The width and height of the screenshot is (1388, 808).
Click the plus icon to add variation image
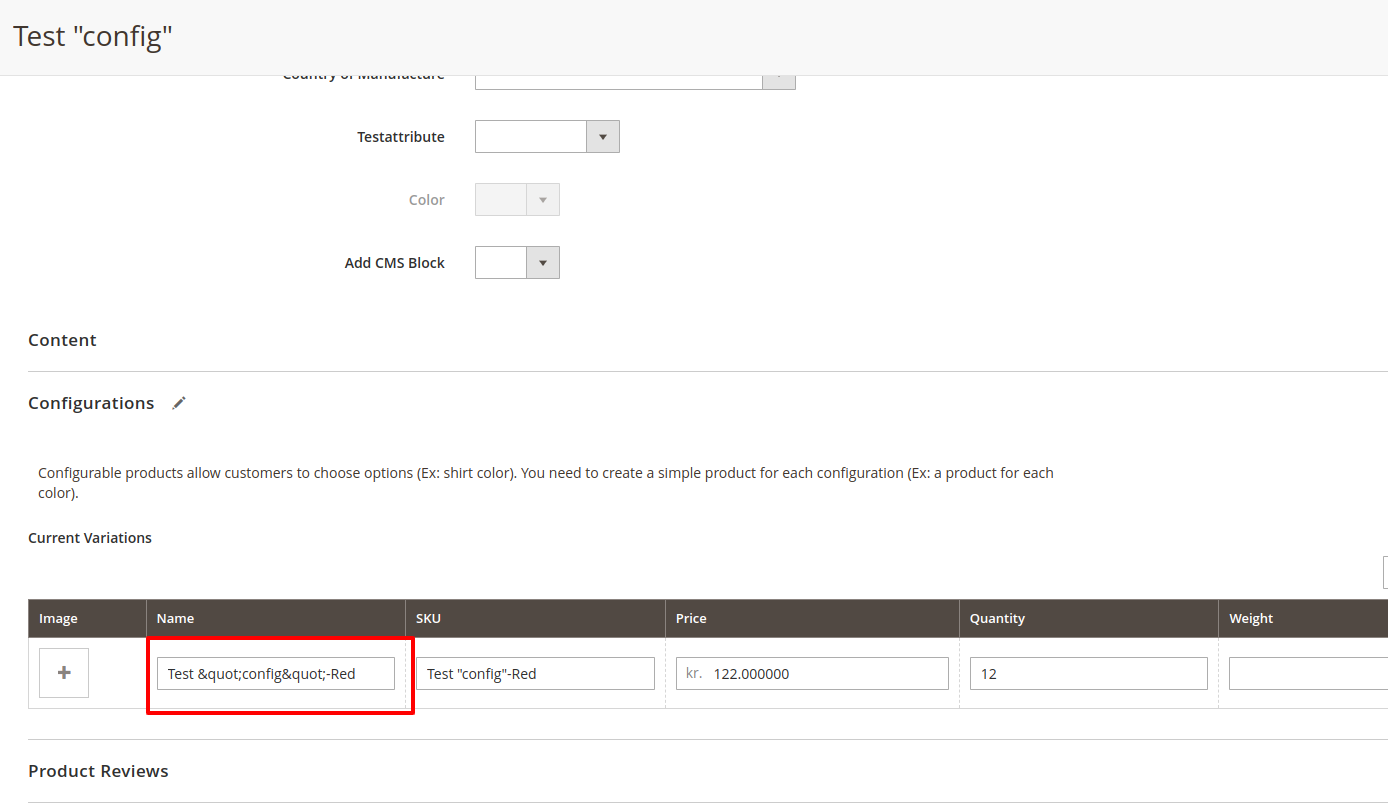point(63,672)
